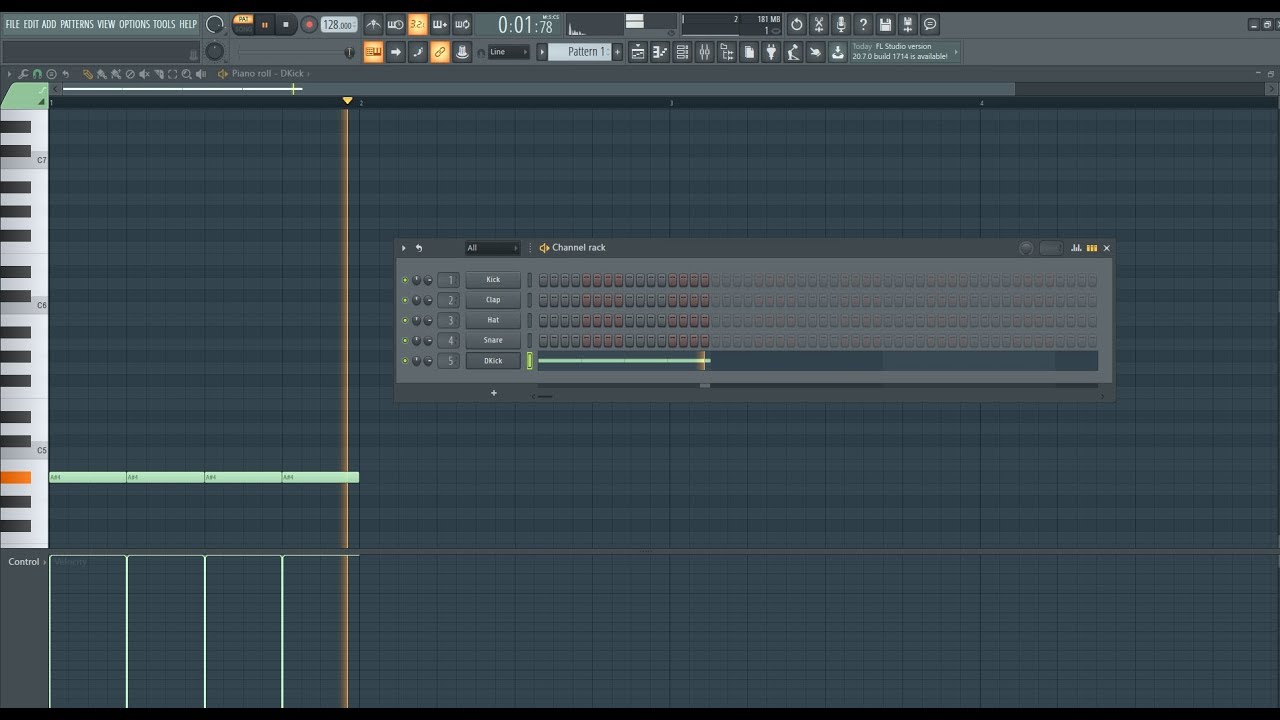Open the EDIT menu
The image size is (1280, 720).
[31, 24]
